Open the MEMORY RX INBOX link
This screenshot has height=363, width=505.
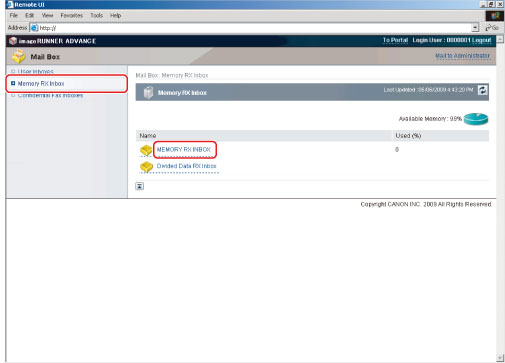click(x=184, y=150)
